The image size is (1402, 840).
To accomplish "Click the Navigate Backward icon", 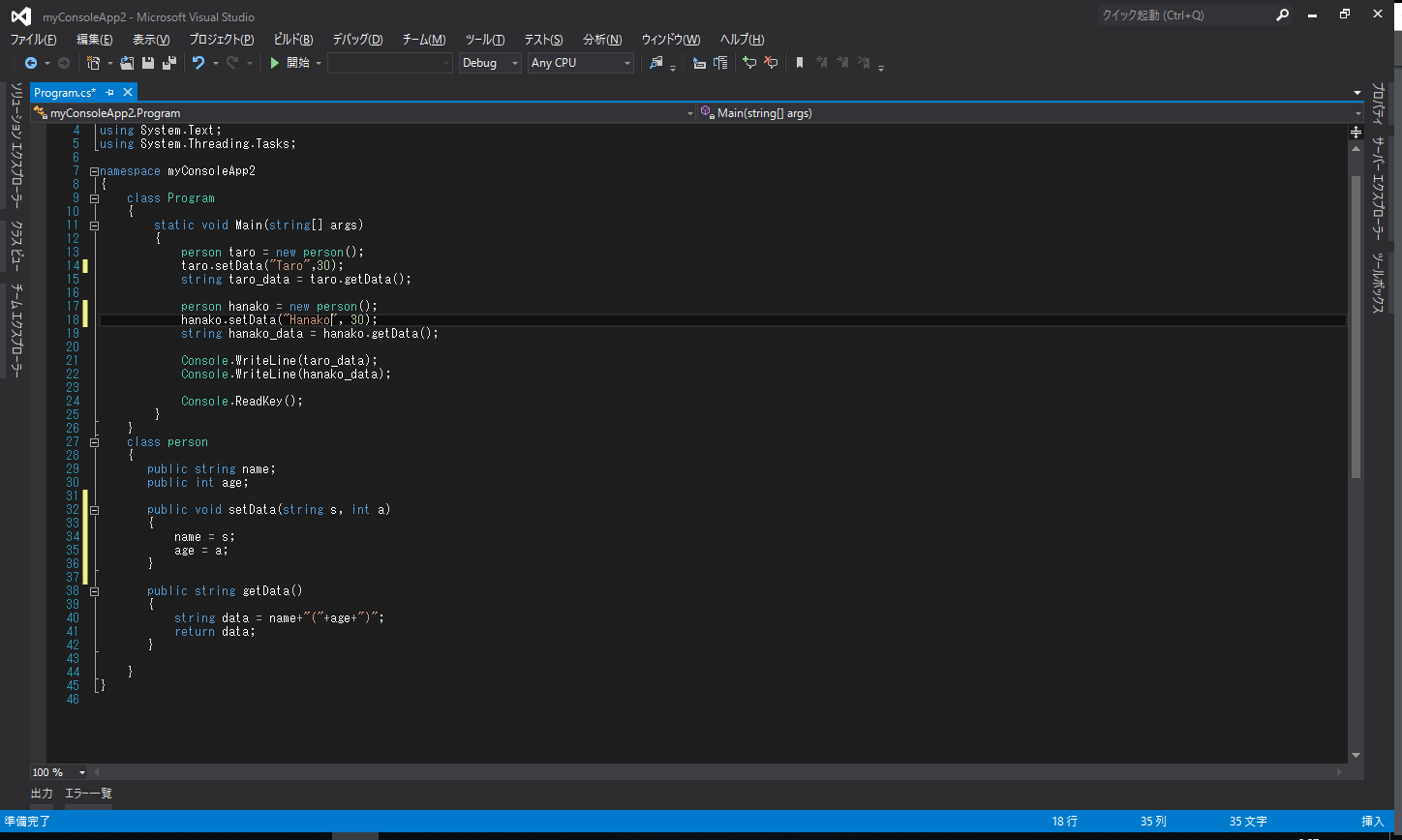I will point(30,63).
